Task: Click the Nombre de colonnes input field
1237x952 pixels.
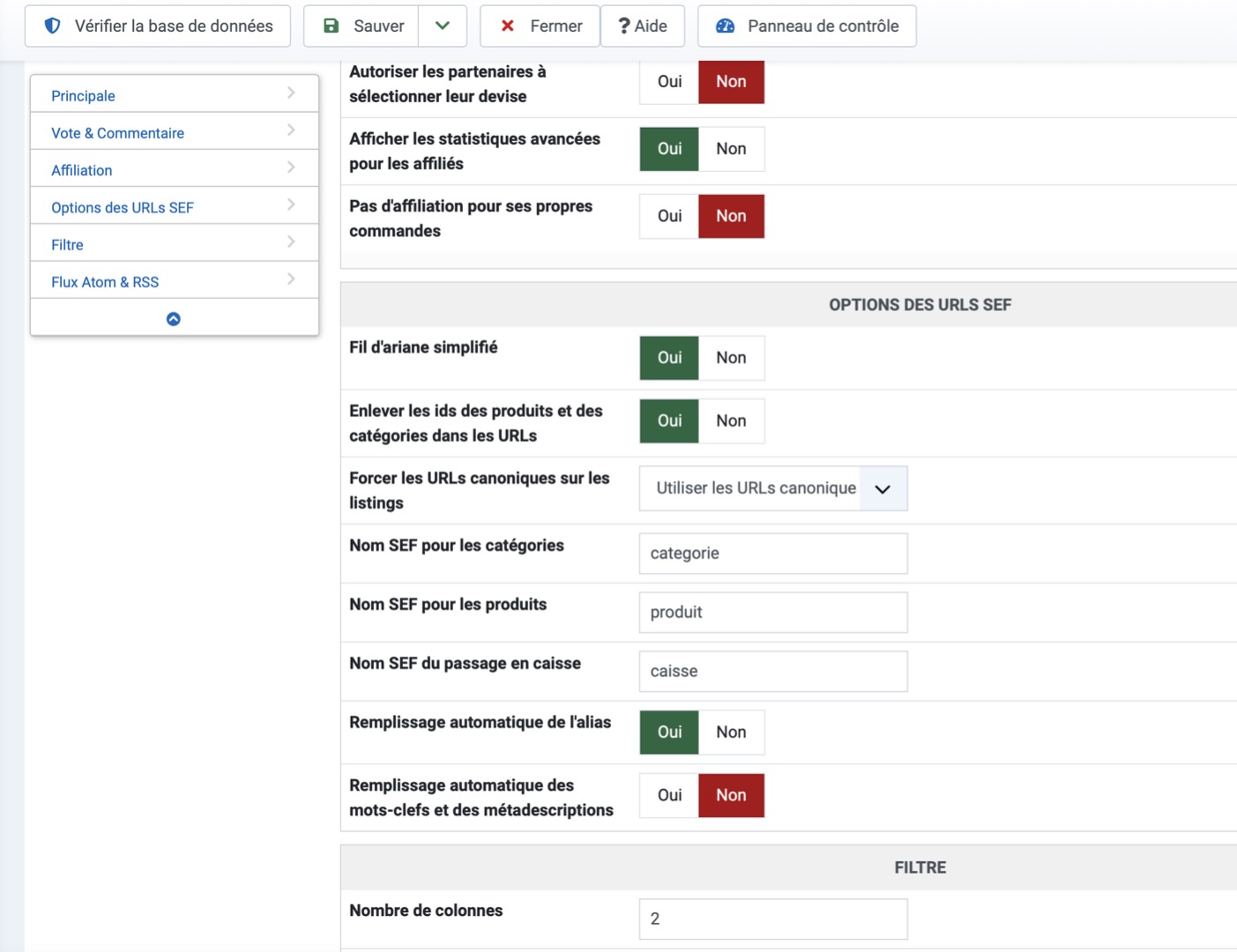Action: point(772,919)
